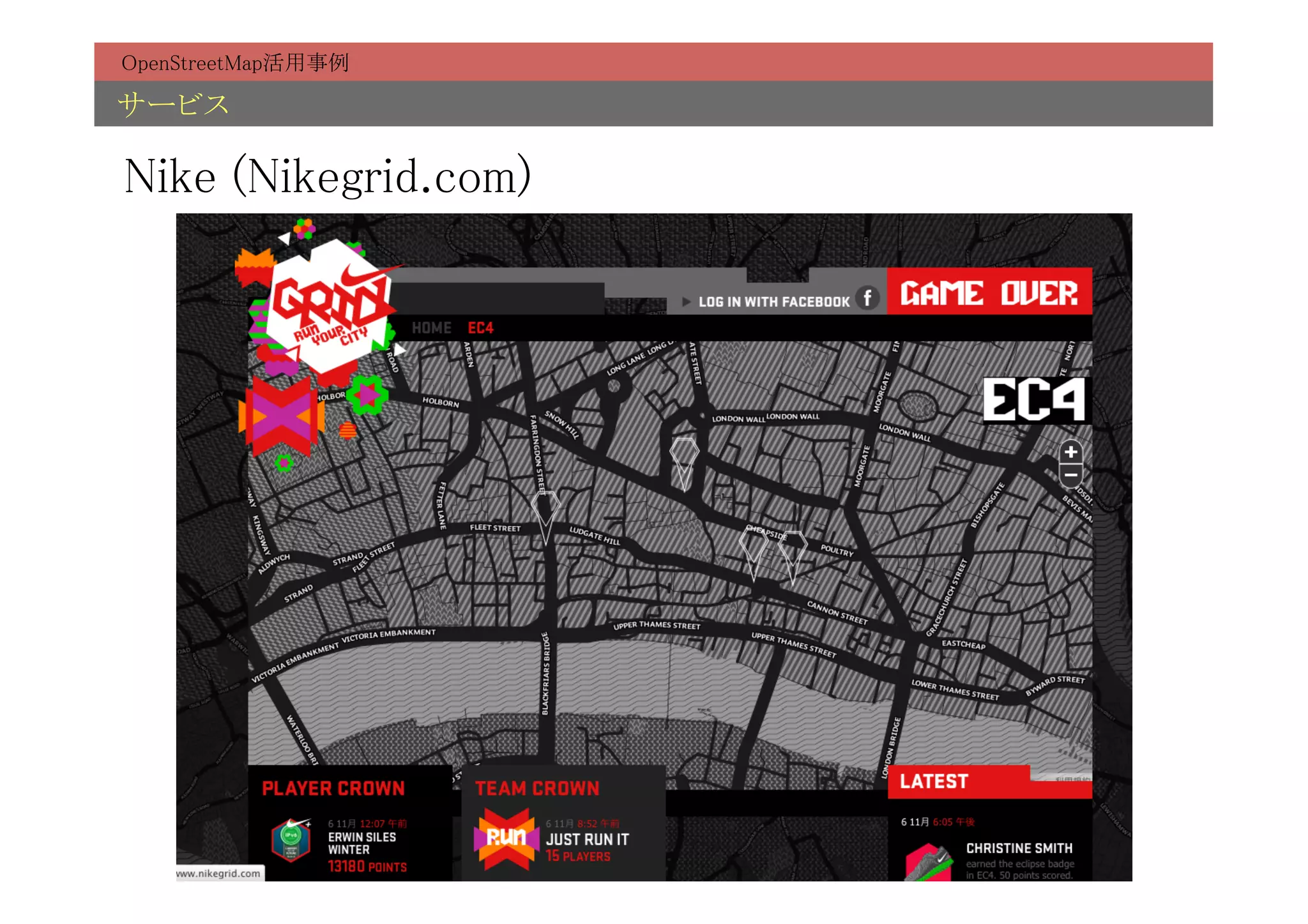1308x924 pixels.
Task: Click the LUDGATE HILL map label
Action: [595, 535]
